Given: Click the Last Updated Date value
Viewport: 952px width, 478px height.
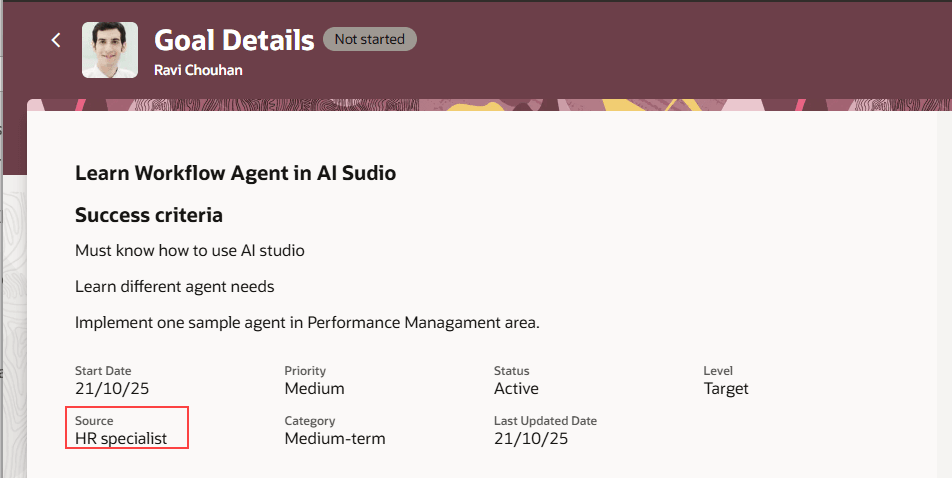Looking at the screenshot, I should (x=531, y=438).
